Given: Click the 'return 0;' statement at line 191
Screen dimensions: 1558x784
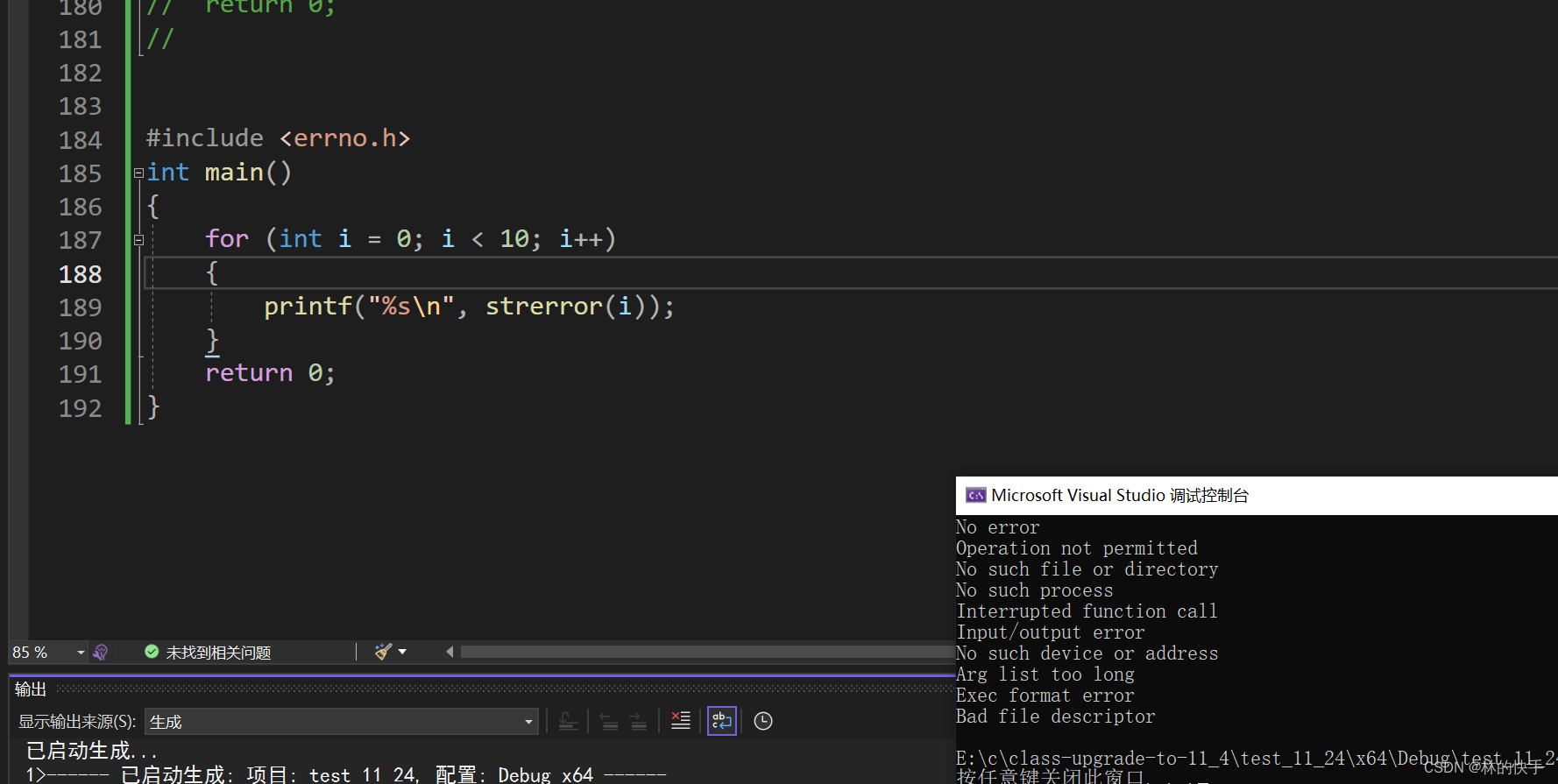Looking at the screenshot, I should pyautogui.click(x=270, y=373).
